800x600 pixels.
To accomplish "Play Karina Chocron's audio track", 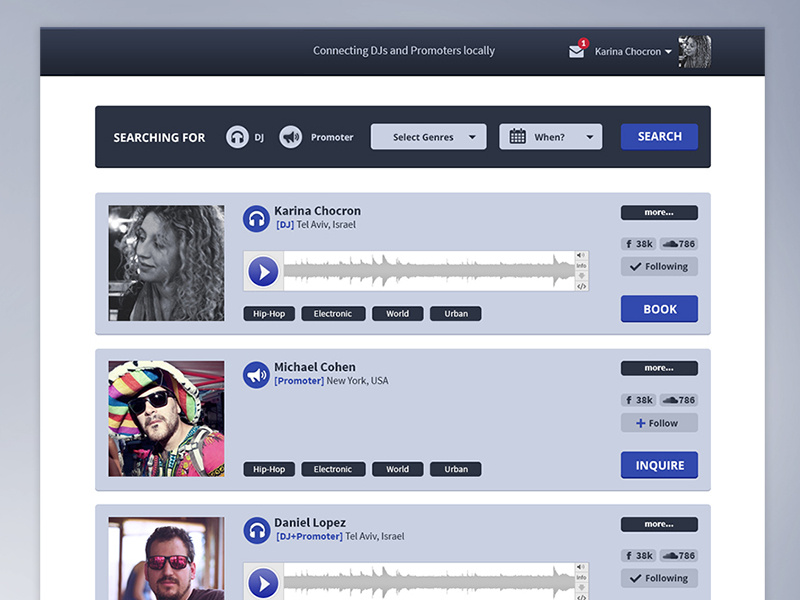I will 263,271.
